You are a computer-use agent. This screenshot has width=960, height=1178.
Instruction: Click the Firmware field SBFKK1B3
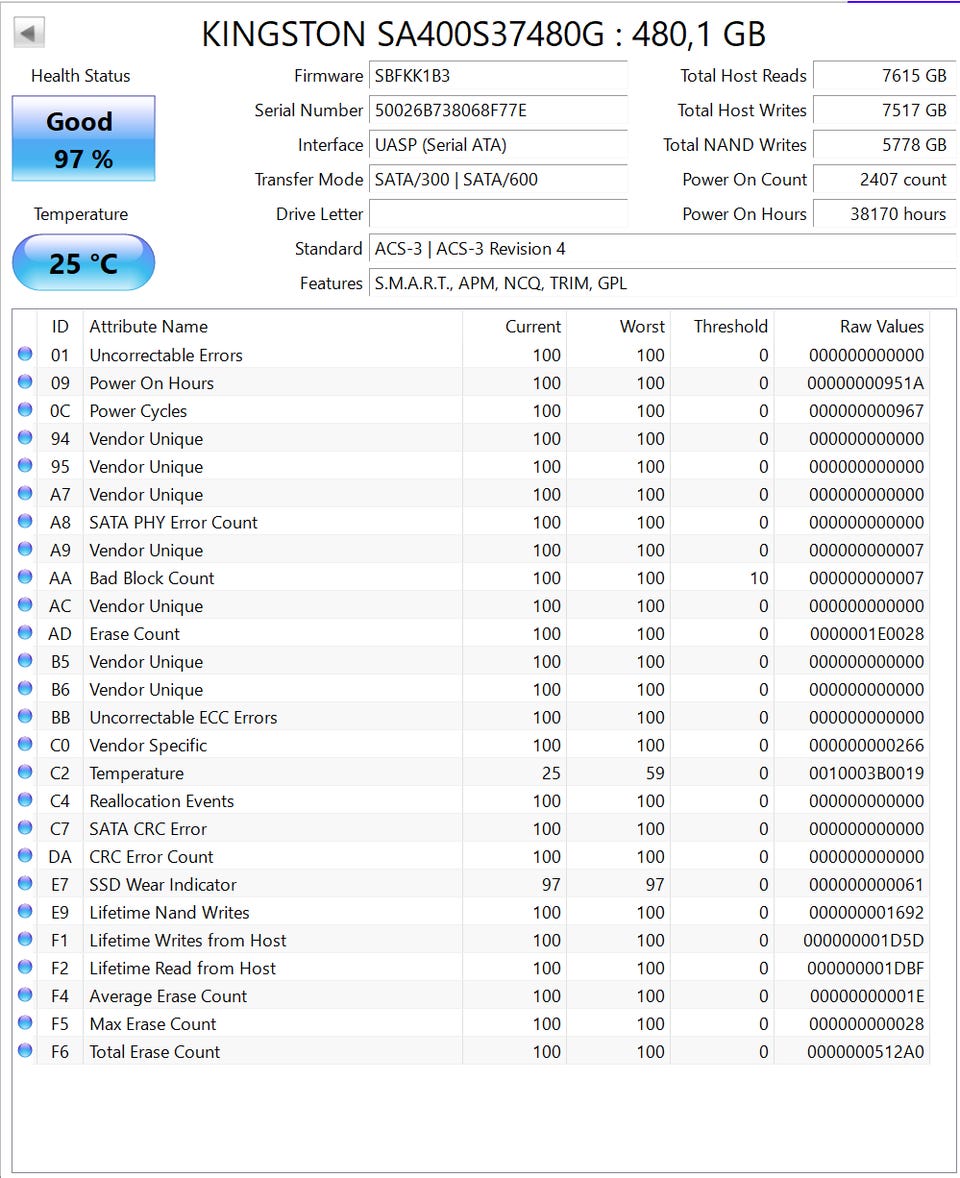[498, 76]
